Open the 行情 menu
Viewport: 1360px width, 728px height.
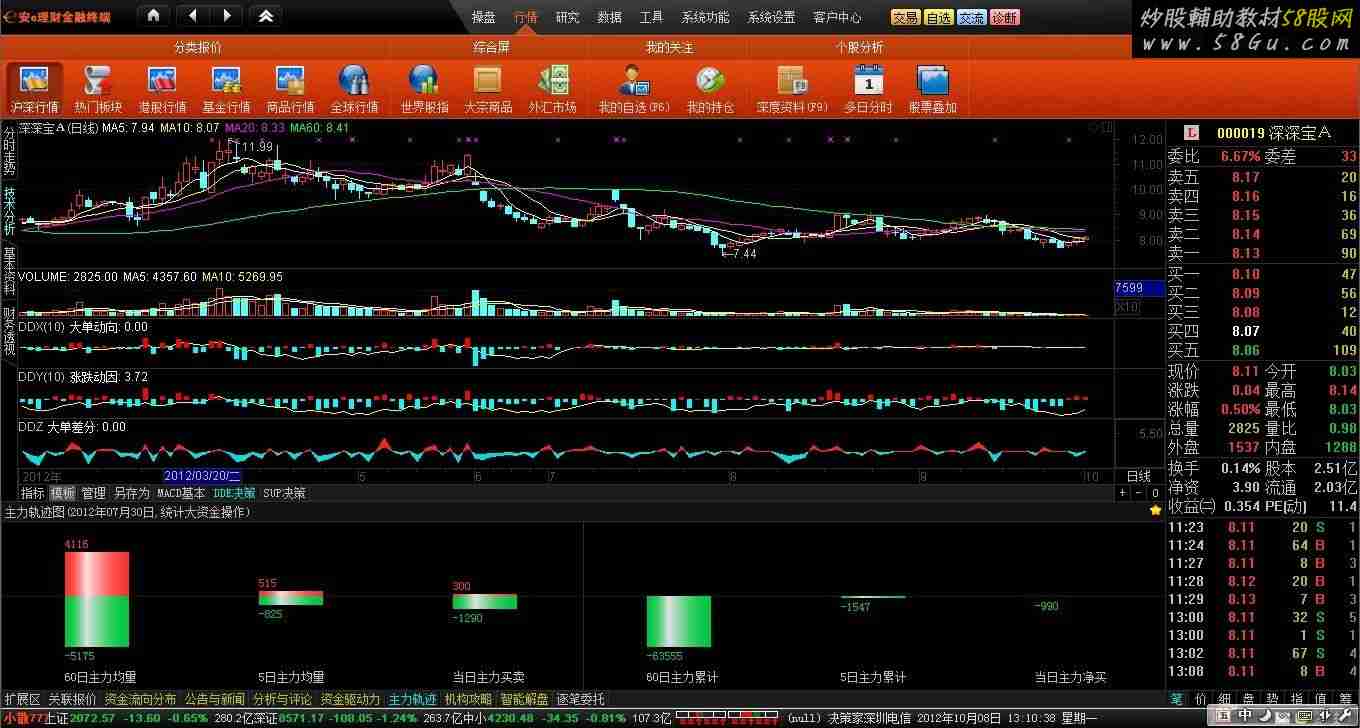tap(526, 17)
